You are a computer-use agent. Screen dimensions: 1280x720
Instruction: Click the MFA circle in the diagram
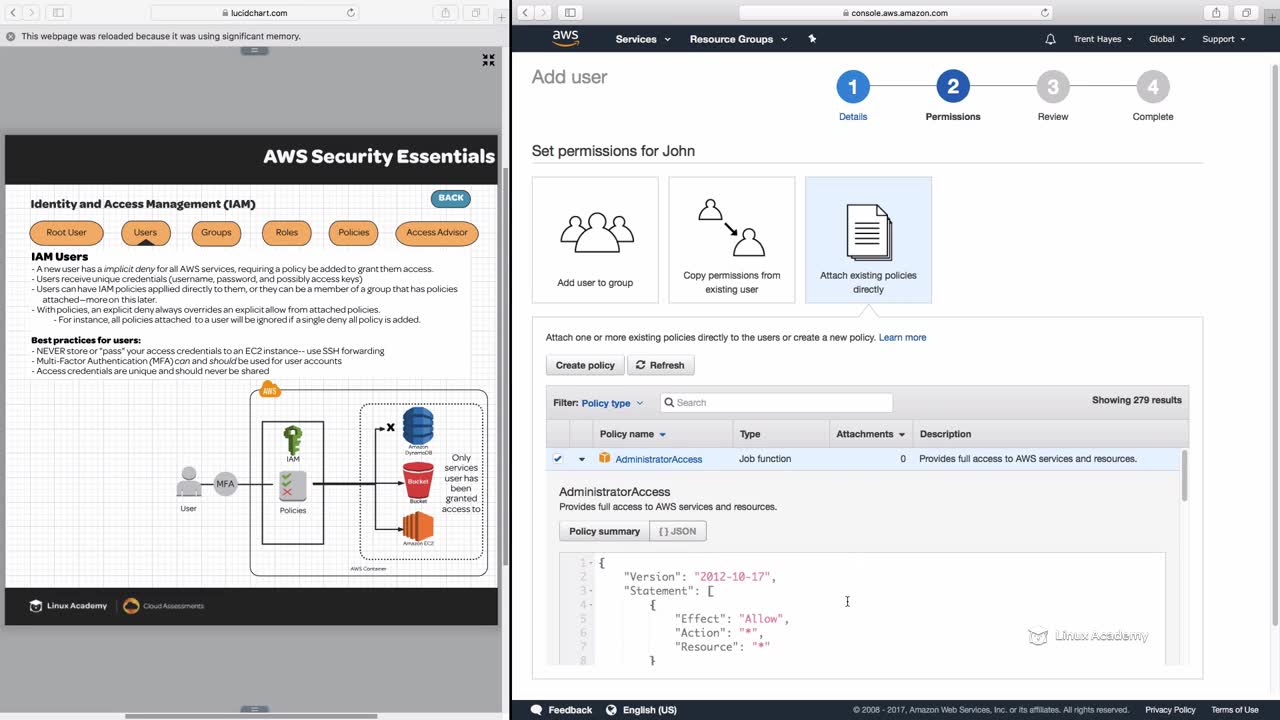point(225,484)
